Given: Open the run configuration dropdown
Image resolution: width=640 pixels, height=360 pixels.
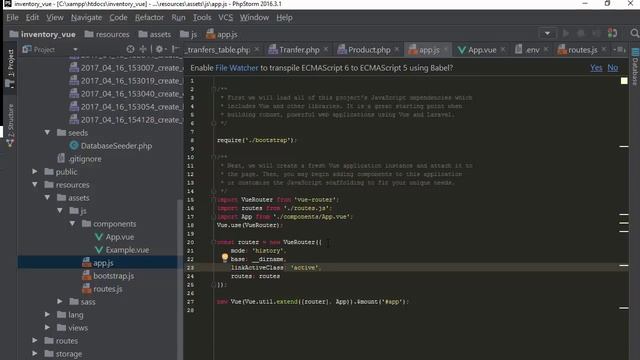Looking at the screenshot, I should coord(547,33).
